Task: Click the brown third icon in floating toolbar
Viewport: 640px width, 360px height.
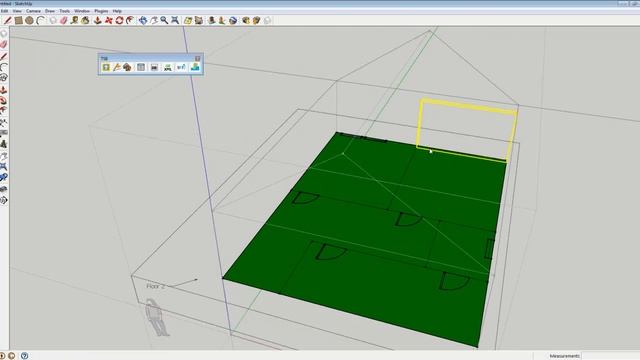Action: point(127,67)
